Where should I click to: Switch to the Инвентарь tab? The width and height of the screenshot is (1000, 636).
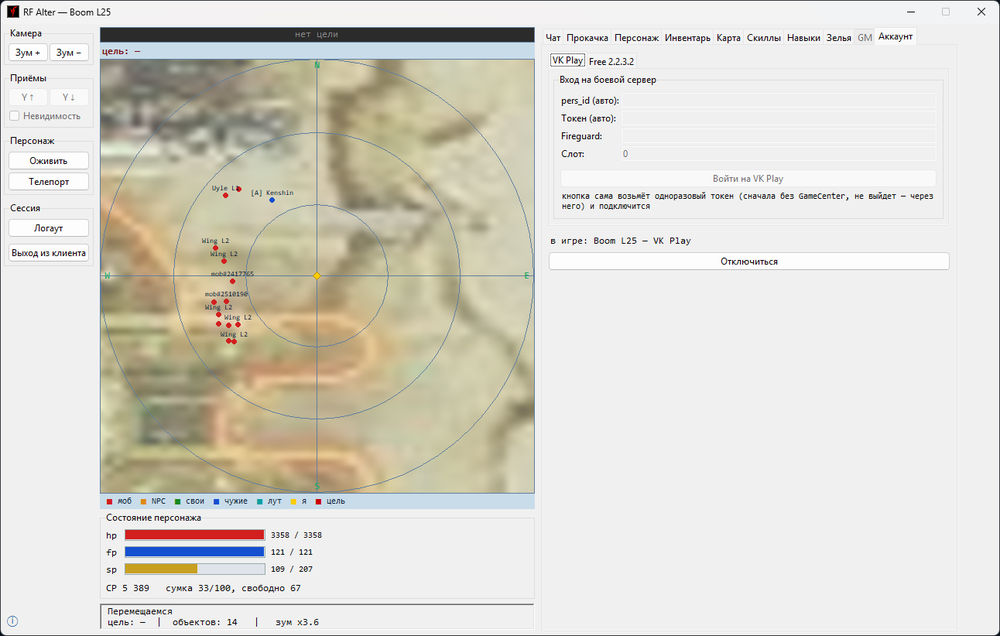click(x=687, y=38)
